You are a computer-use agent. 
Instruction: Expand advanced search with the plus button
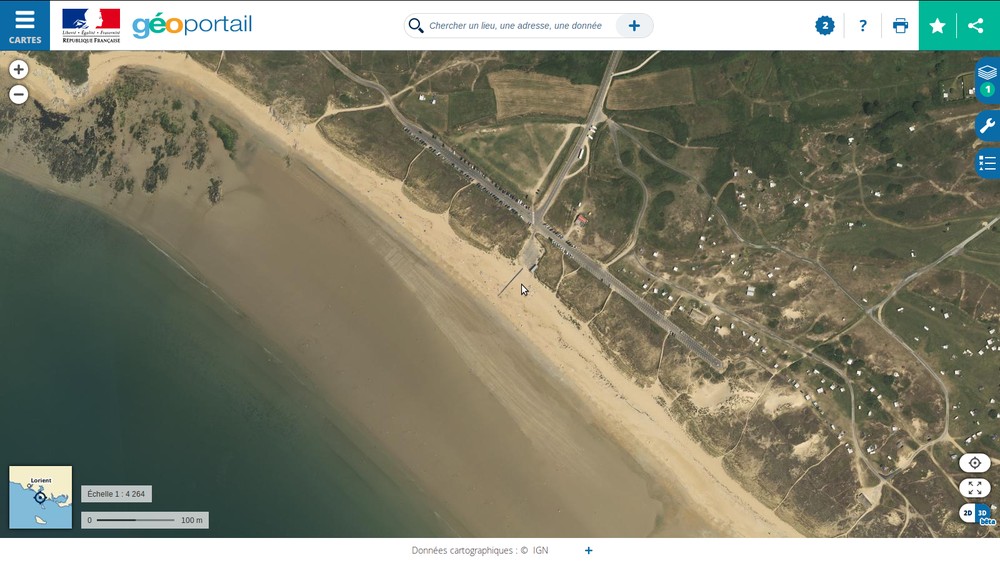(x=634, y=26)
